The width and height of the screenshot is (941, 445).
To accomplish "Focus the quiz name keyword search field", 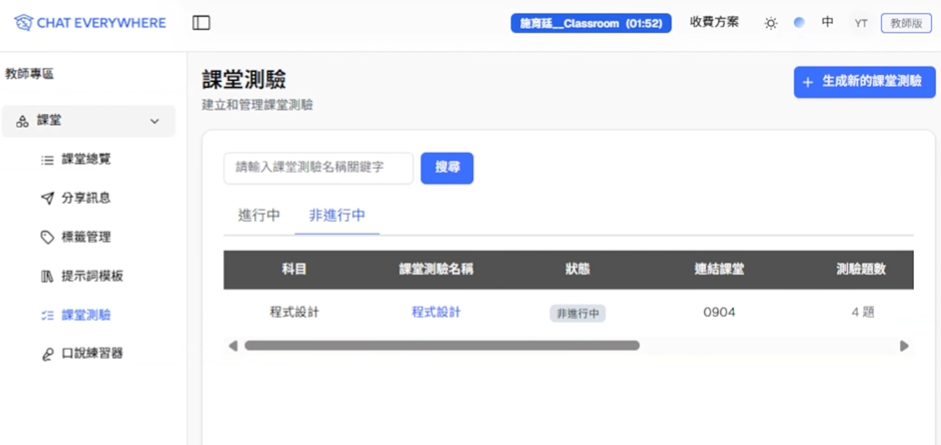I will click(x=319, y=168).
